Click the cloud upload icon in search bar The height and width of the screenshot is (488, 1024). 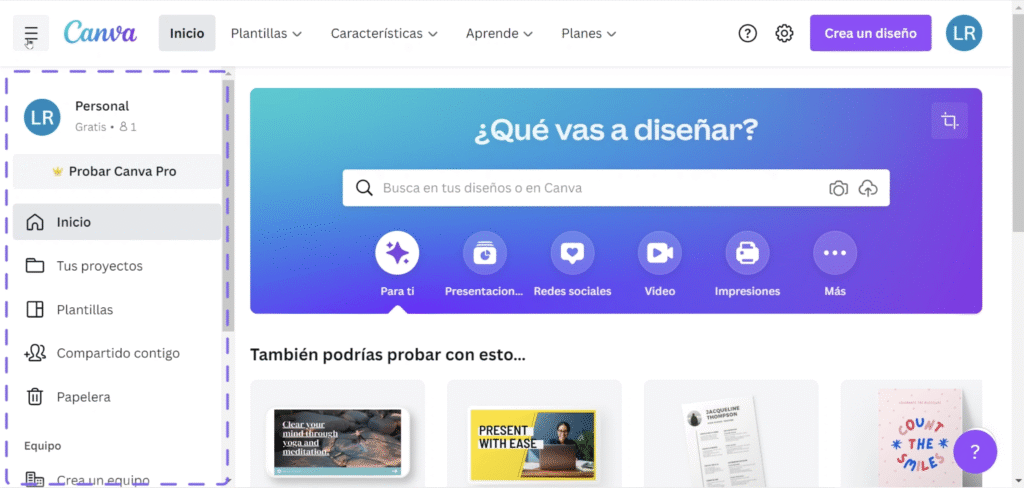(x=868, y=188)
